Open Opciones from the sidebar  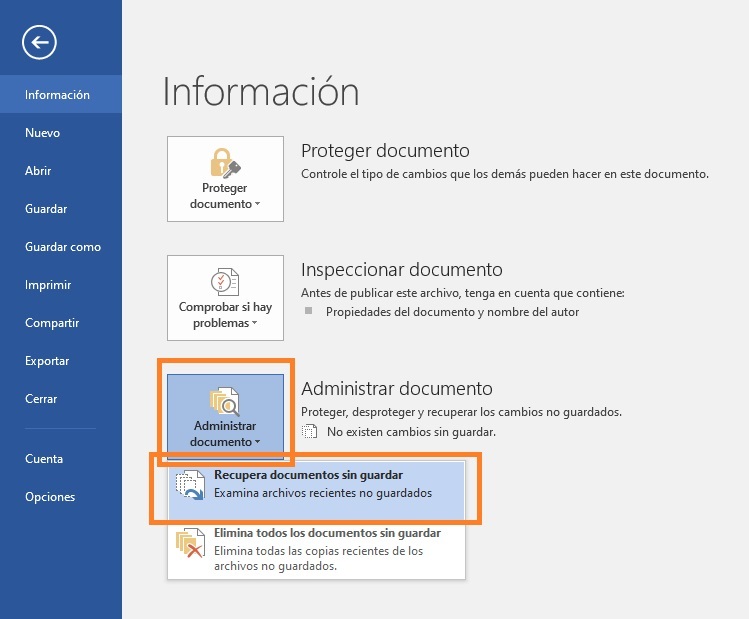50,497
